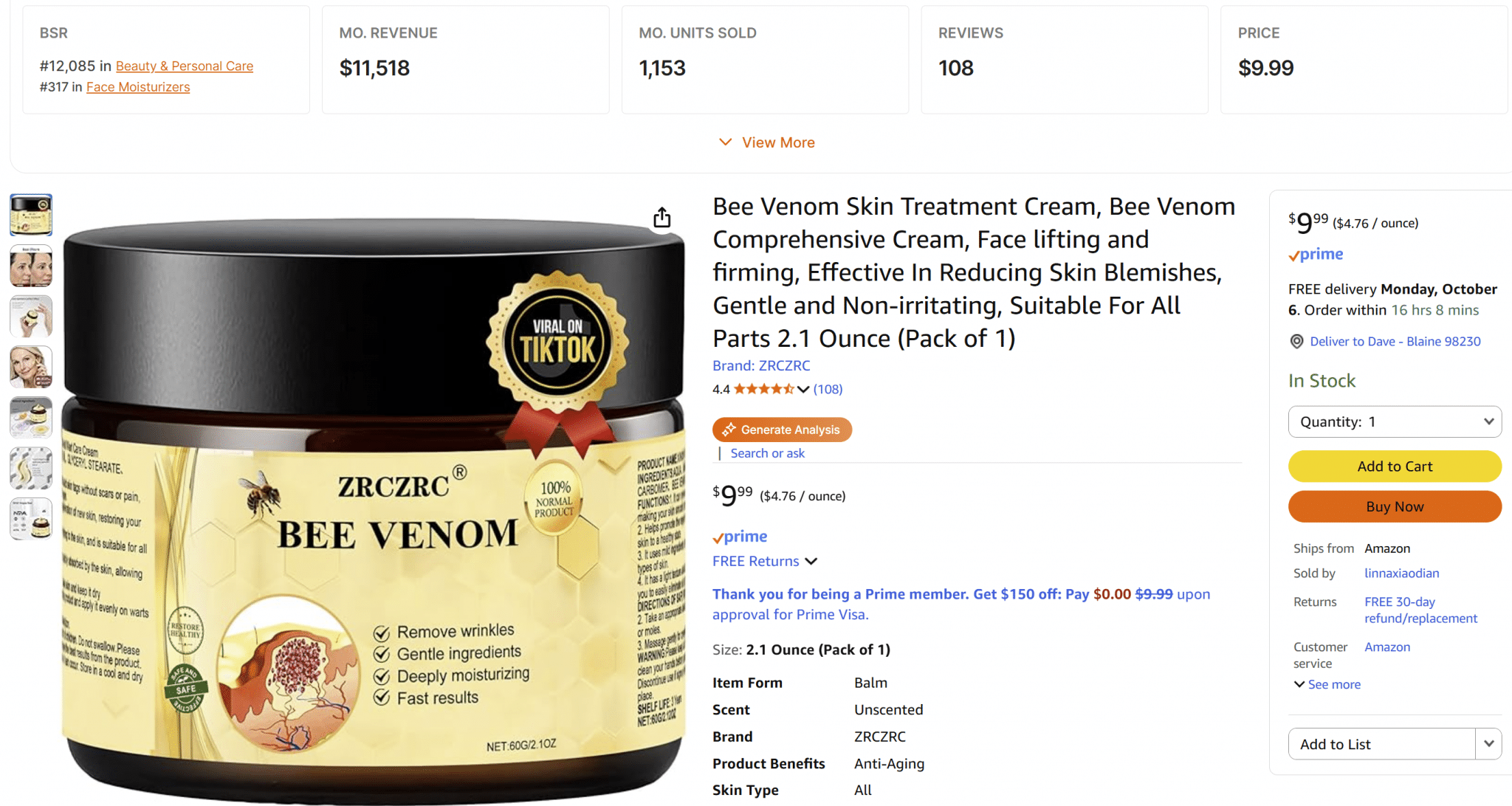
Task: Open the Face Moisturizers category link
Action: coord(138,86)
